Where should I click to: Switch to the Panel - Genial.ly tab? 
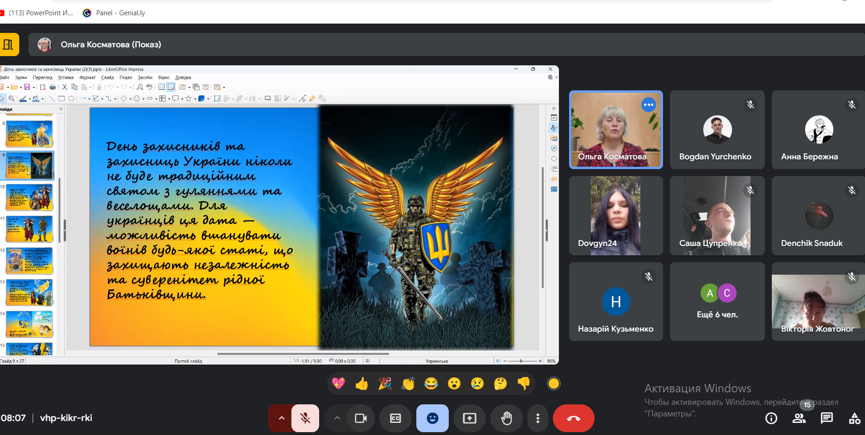click(x=115, y=13)
